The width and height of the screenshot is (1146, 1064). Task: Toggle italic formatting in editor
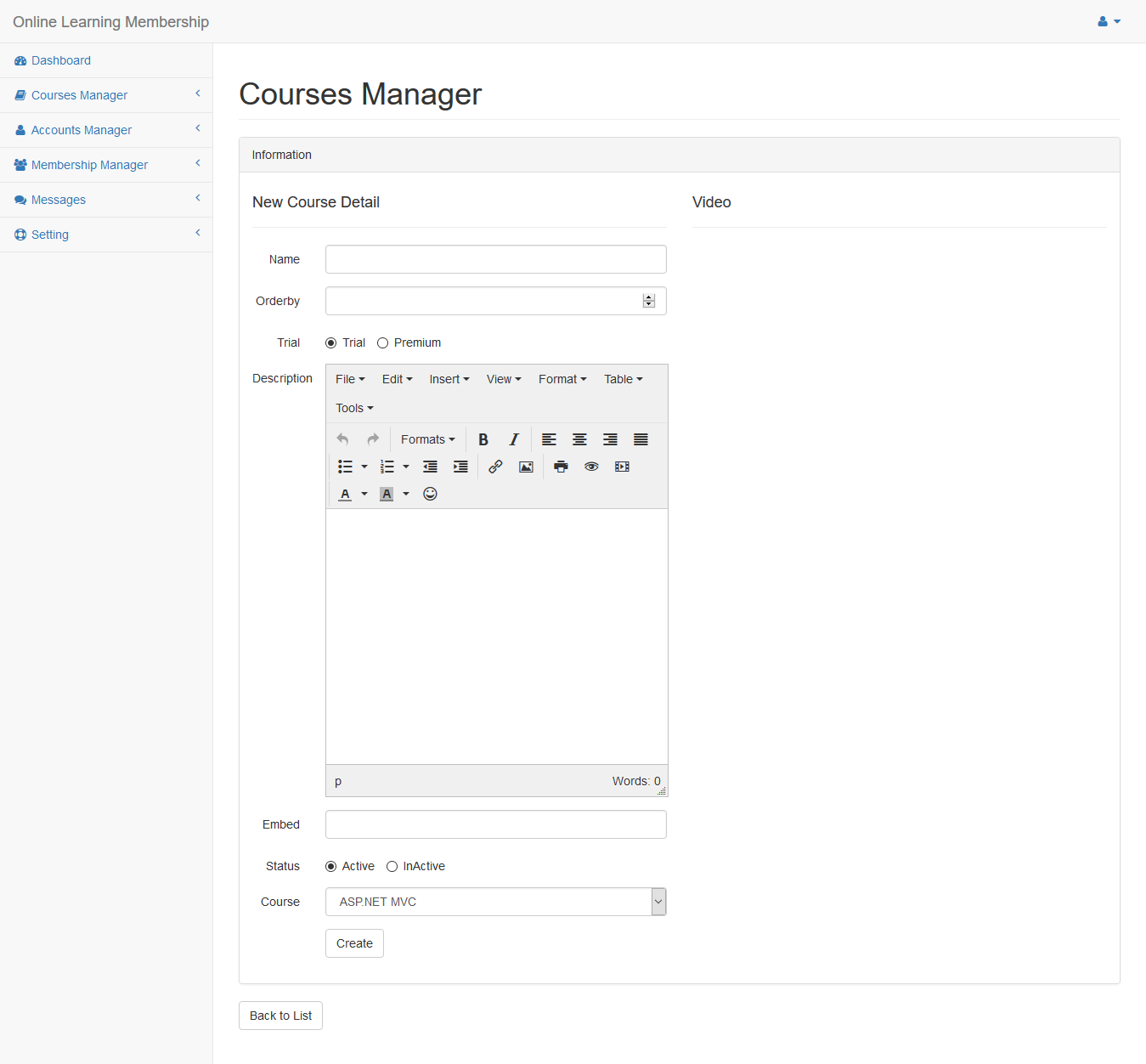point(513,439)
